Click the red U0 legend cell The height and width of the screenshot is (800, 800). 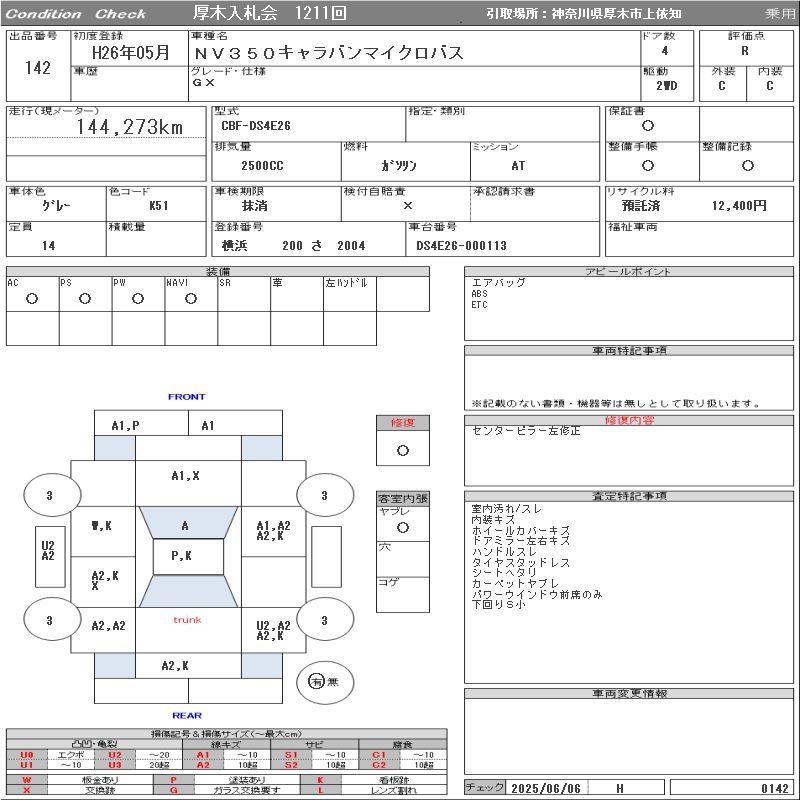pos(27,755)
